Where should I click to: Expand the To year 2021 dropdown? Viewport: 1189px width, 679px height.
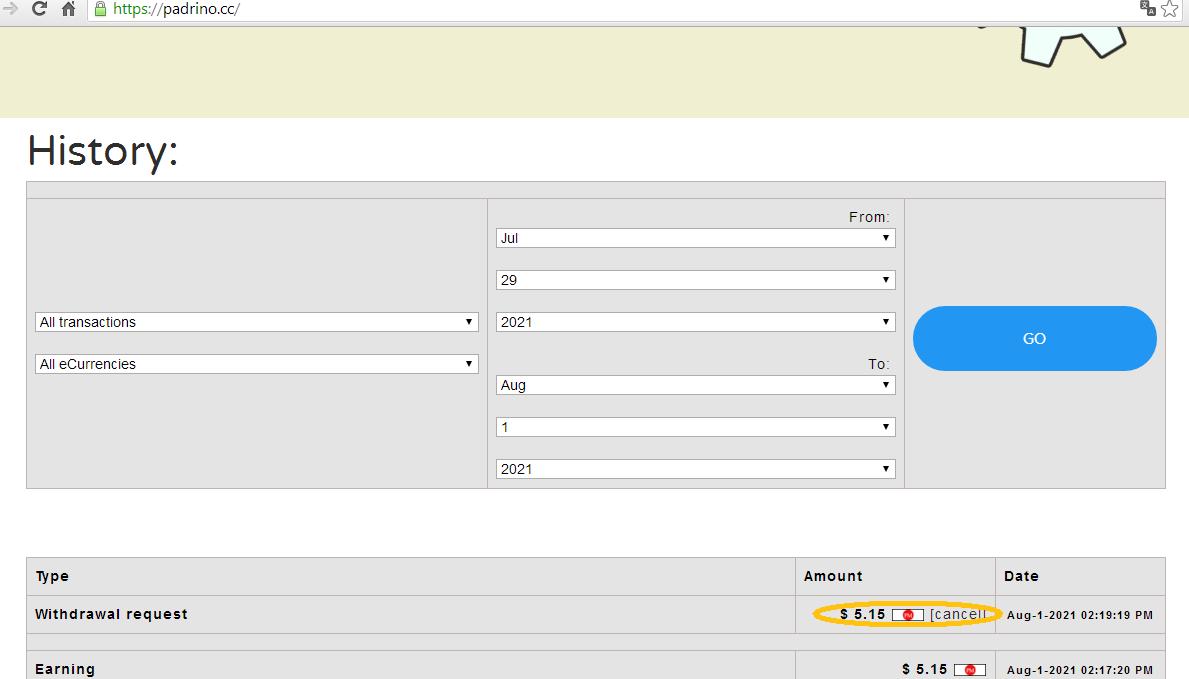click(695, 469)
